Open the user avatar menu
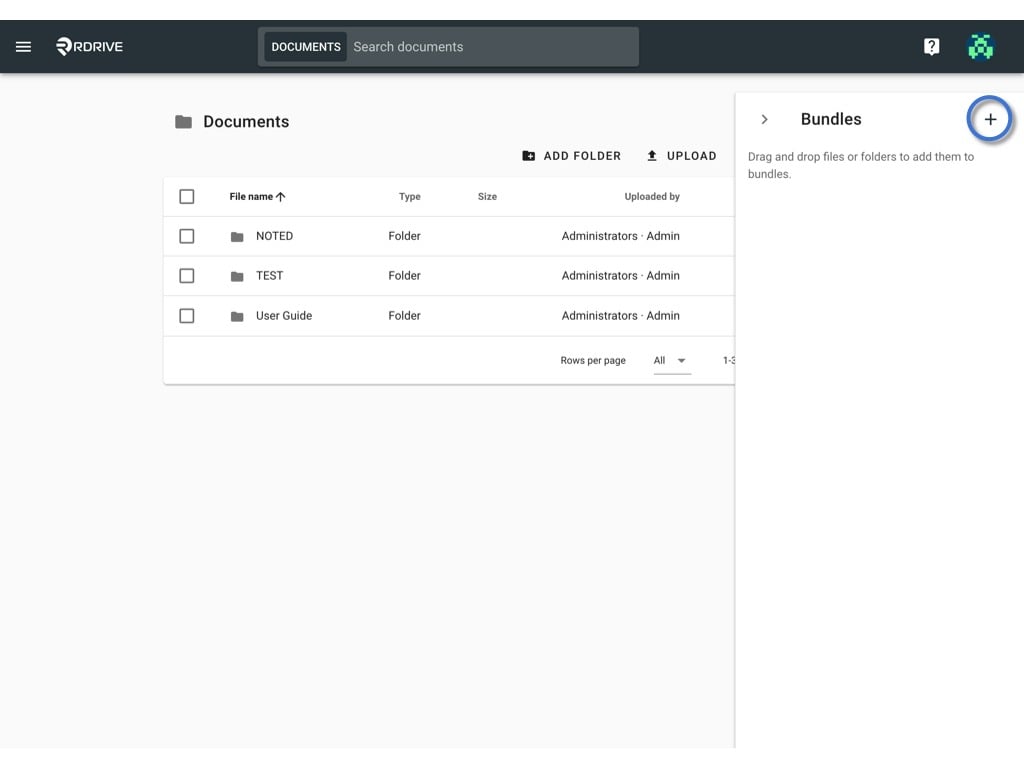The image size is (1024, 768). [x=980, y=46]
